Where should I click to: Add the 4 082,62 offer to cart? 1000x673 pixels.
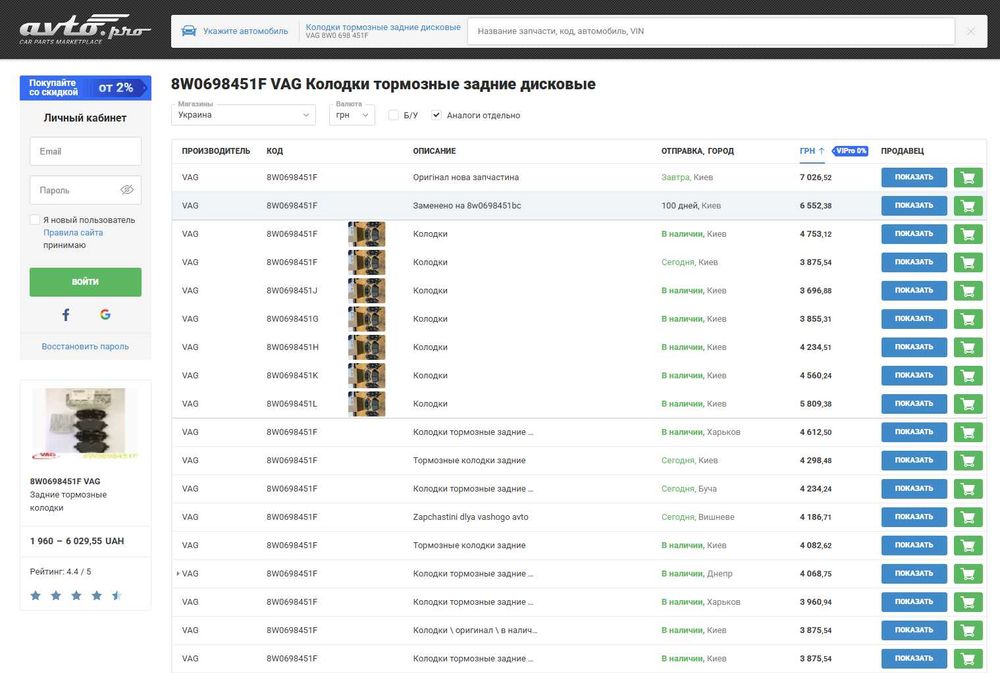pyautogui.click(x=967, y=545)
